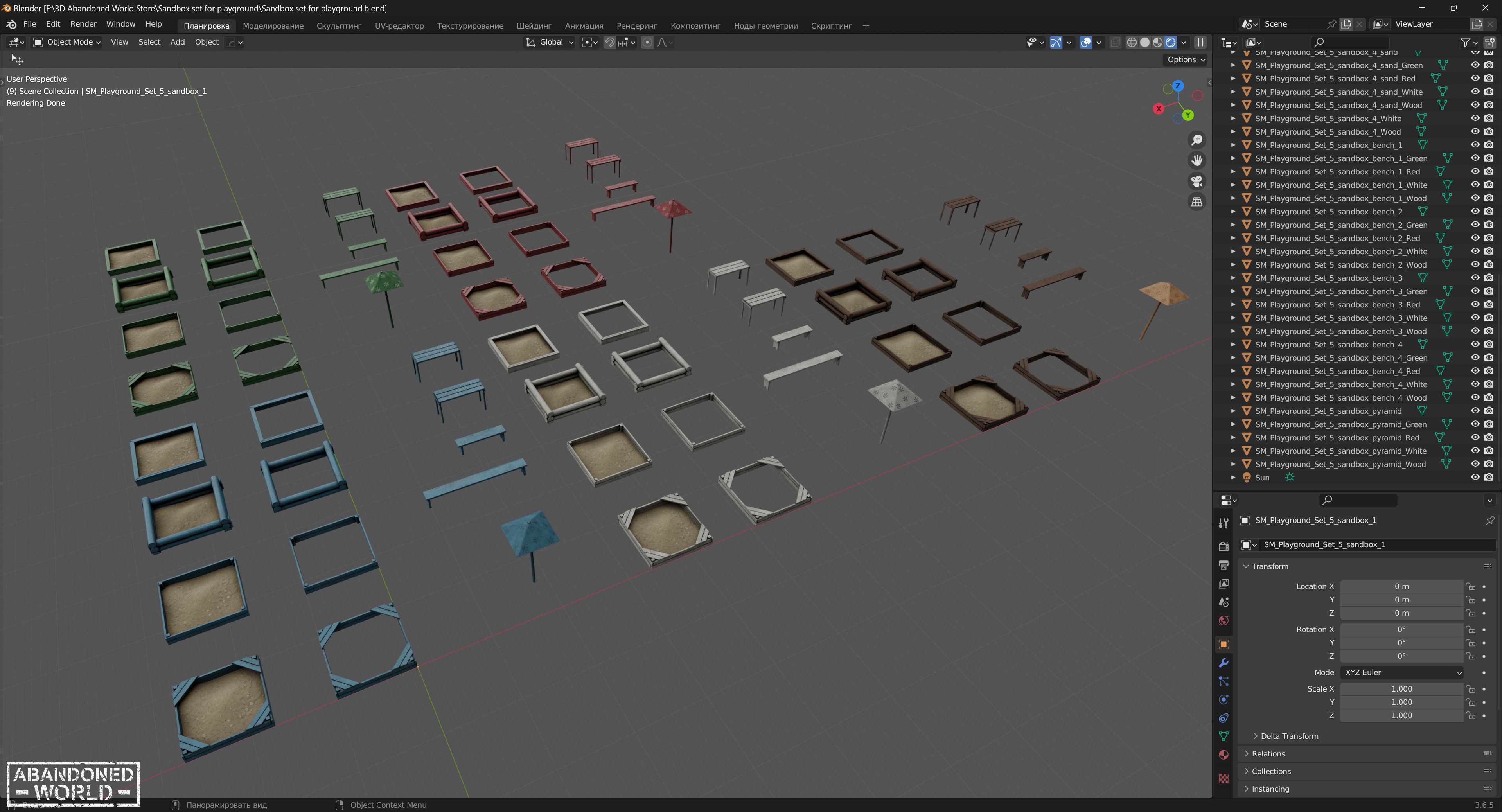Open the Modifiers wrench tab

[1223, 663]
